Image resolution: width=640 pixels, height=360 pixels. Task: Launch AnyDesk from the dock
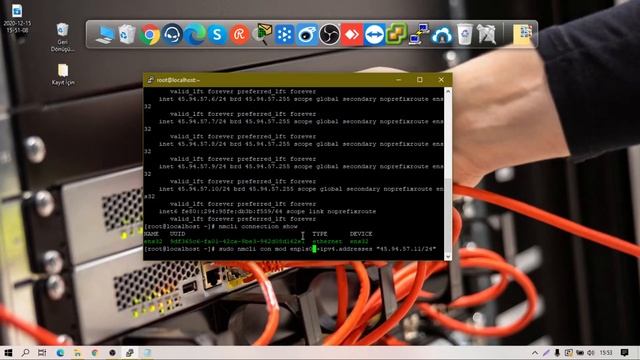pyautogui.click(x=352, y=35)
